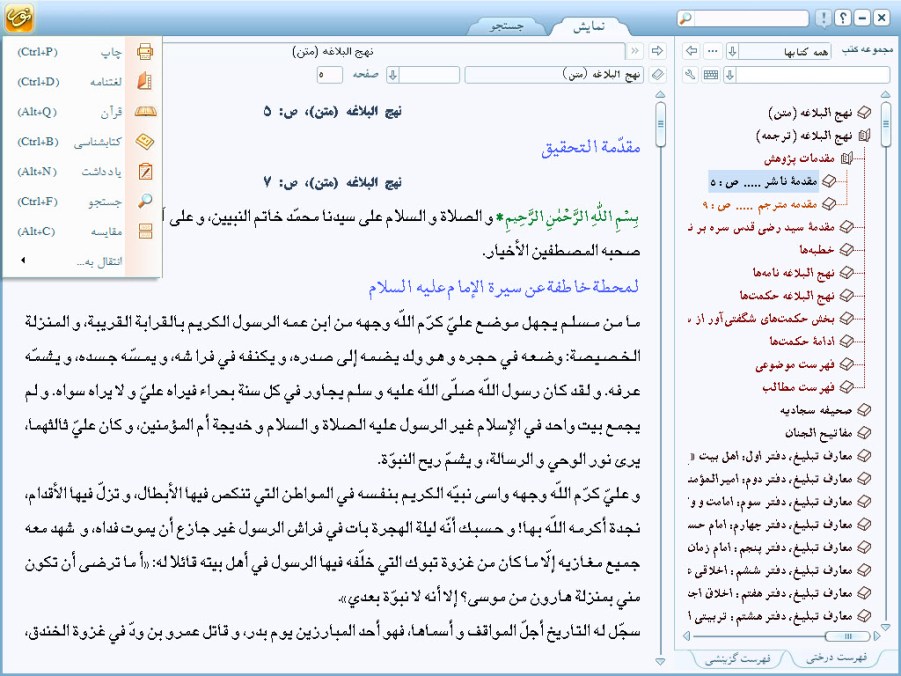Open the book filter dropdown arrow
The height and width of the screenshot is (676, 901).
click(x=730, y=75)
